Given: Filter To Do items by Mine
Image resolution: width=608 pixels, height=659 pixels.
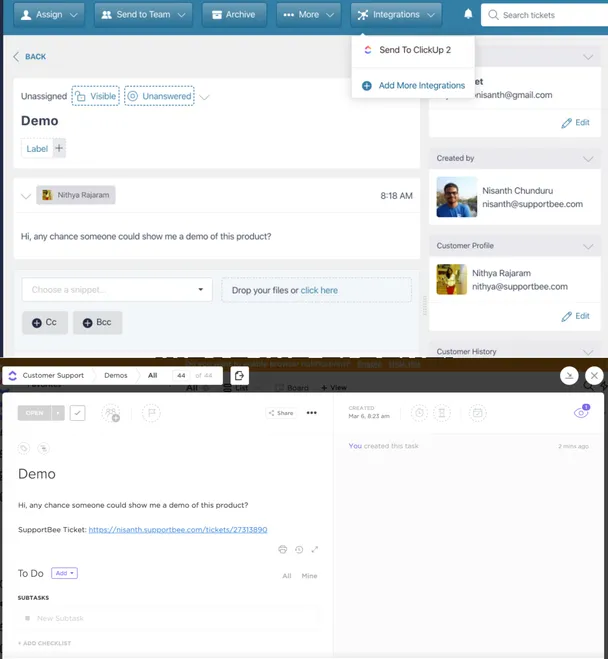Looking at the screenshot, I should [x=309, y=576].
